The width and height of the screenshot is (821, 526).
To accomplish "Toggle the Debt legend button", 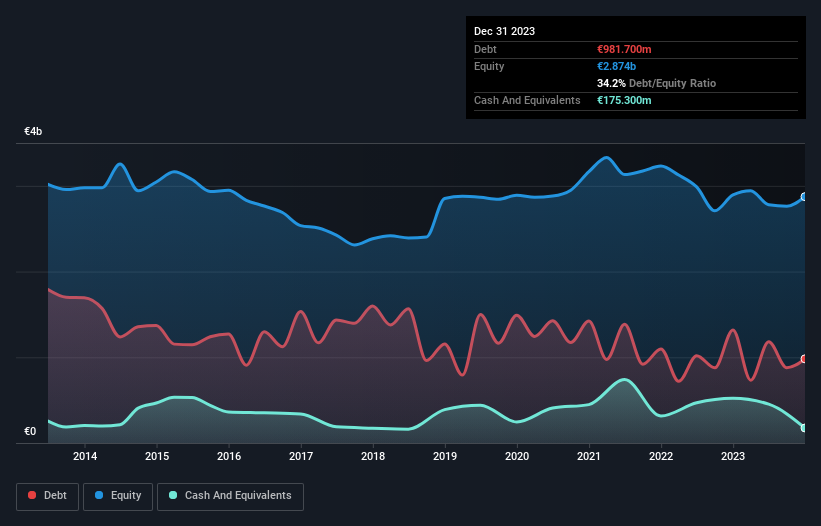I will tap(47, 496).
